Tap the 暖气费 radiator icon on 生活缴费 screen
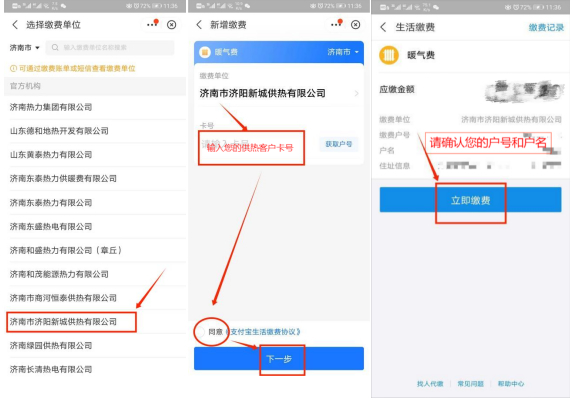 pos(389,55)
